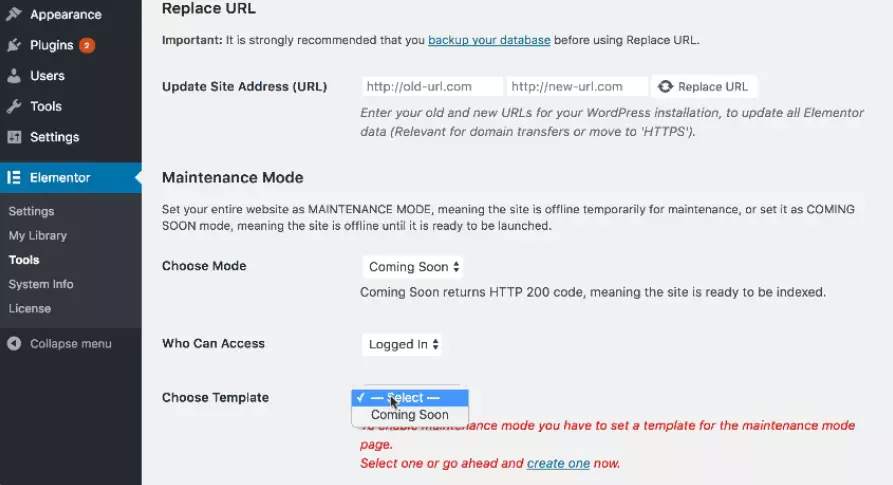Open Elementor Settings submenu item
This screenshot has width=893, height=485.
[31, 211]
